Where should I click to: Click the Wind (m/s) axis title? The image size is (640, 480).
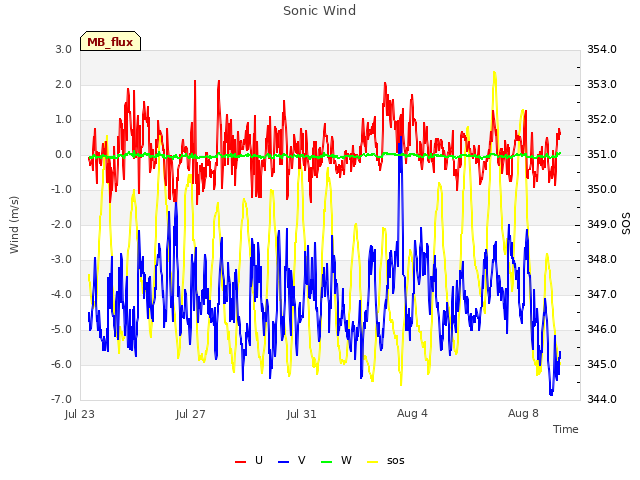tap(14, 225)
